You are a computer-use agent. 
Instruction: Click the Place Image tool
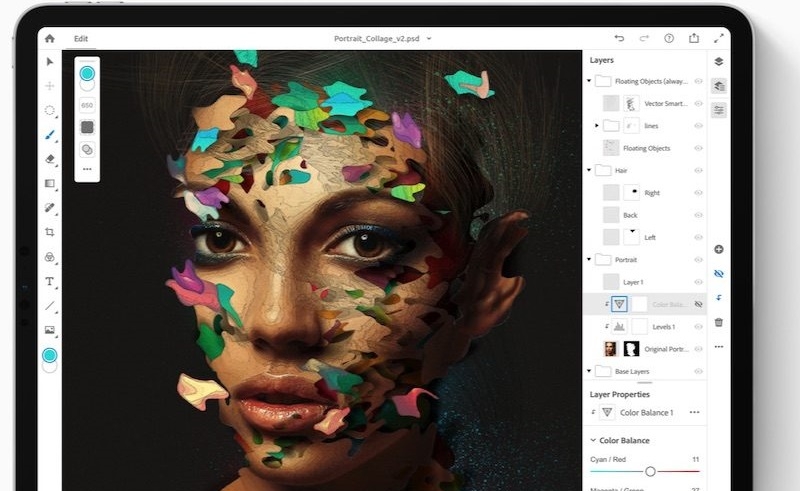(49, 330)
